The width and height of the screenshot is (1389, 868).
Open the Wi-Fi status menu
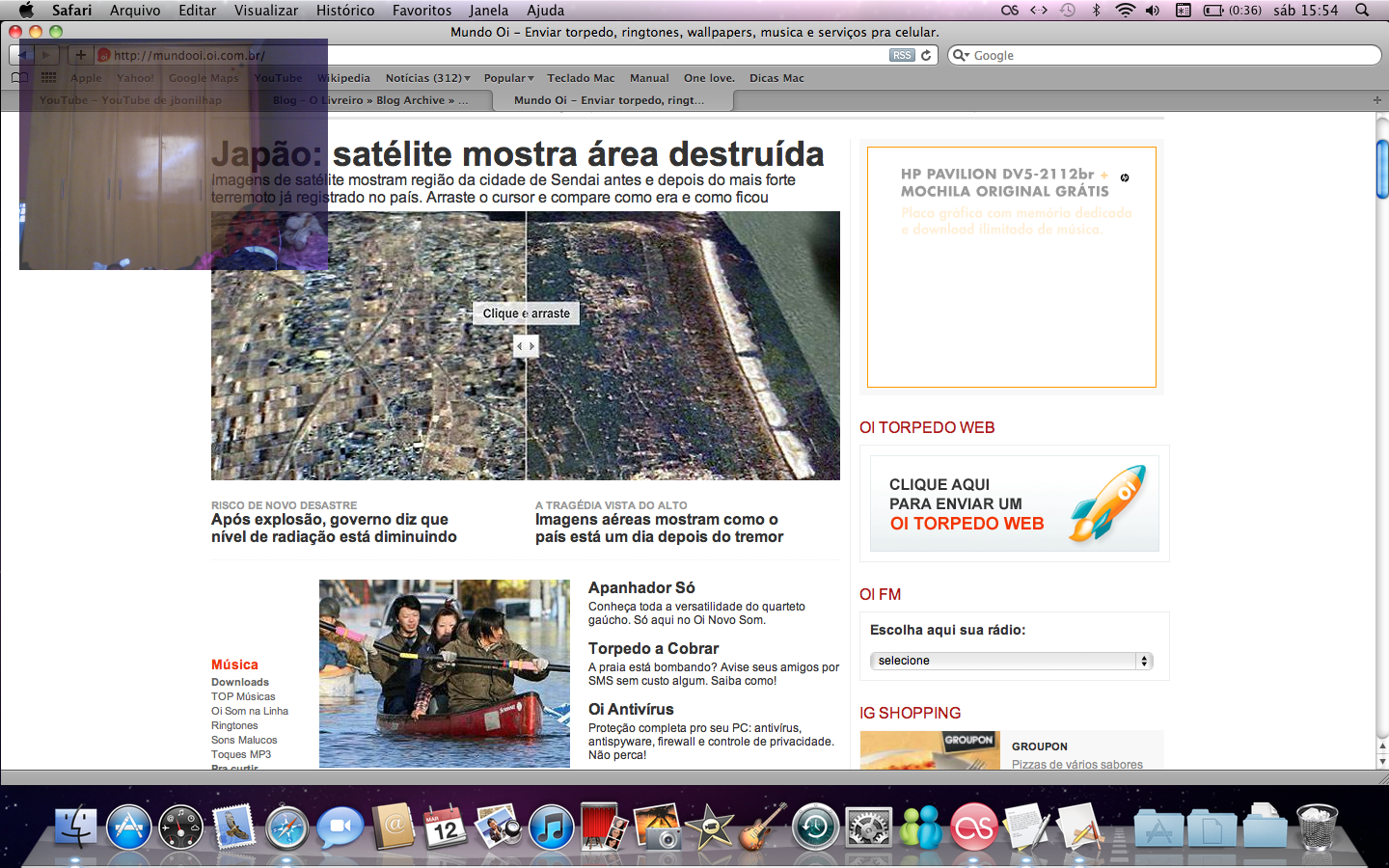click(1125, 10)
